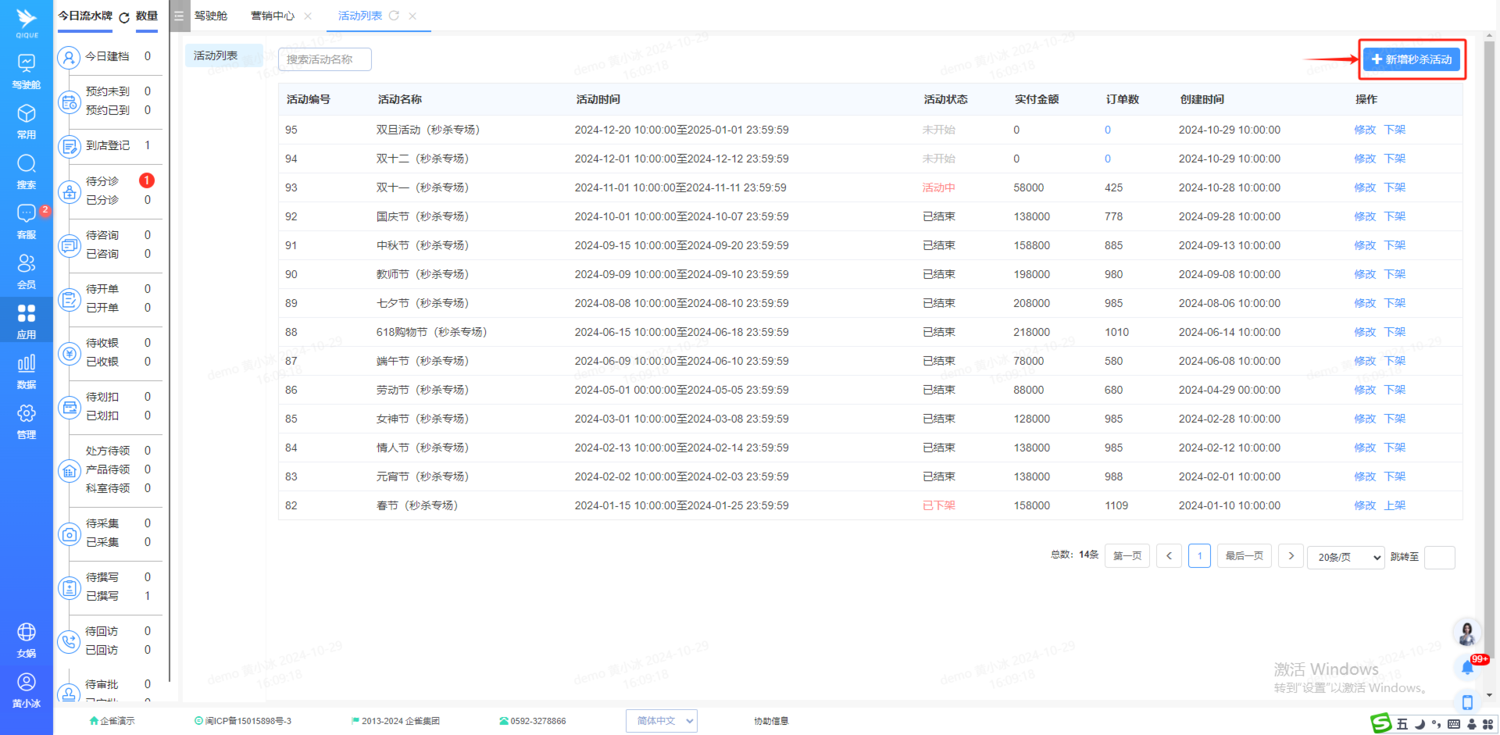Open the 简体中文 language dropdown
1500x735 pixels.
pos(661,720)
